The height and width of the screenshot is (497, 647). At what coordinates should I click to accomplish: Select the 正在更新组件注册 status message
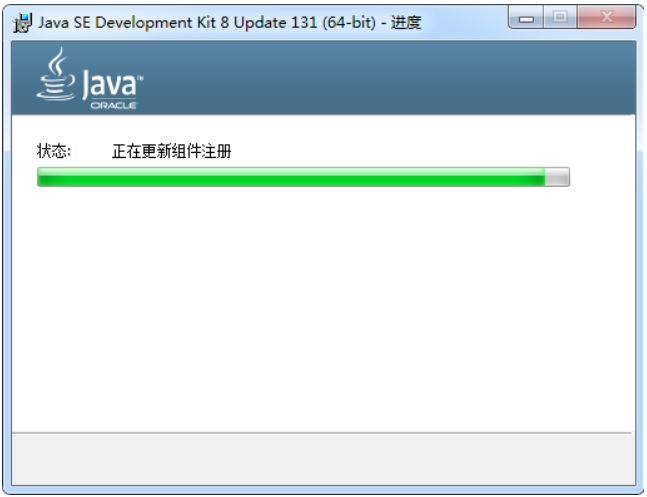point(171,151)
